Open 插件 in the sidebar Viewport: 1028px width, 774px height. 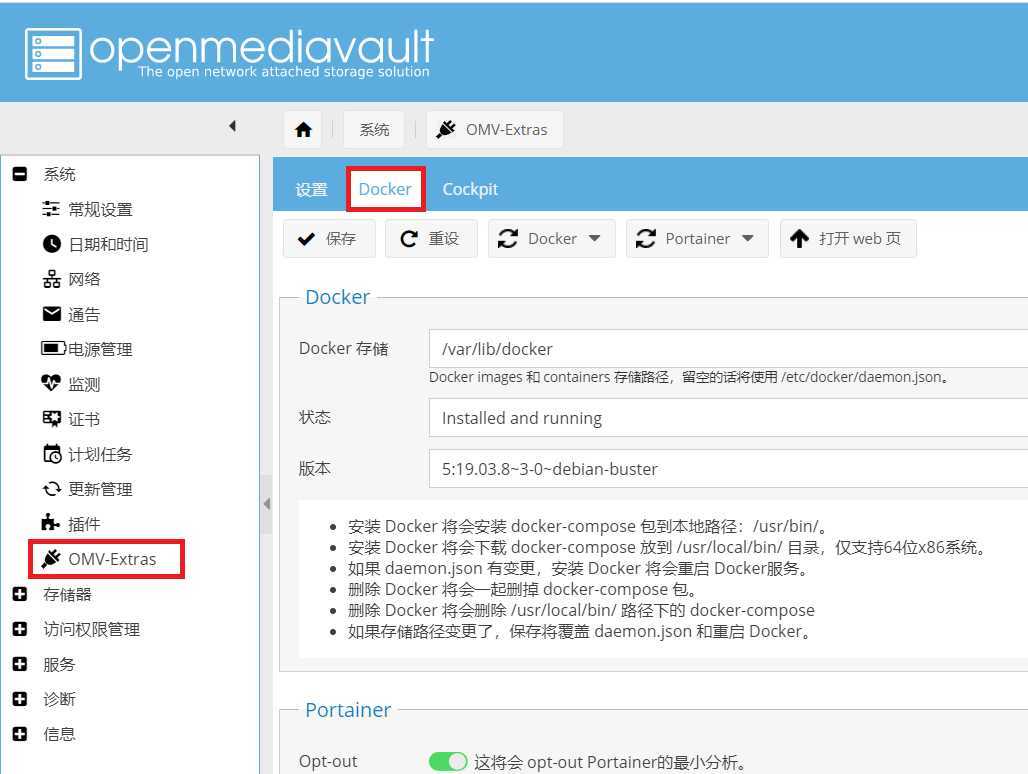click(x=84, y=524)
